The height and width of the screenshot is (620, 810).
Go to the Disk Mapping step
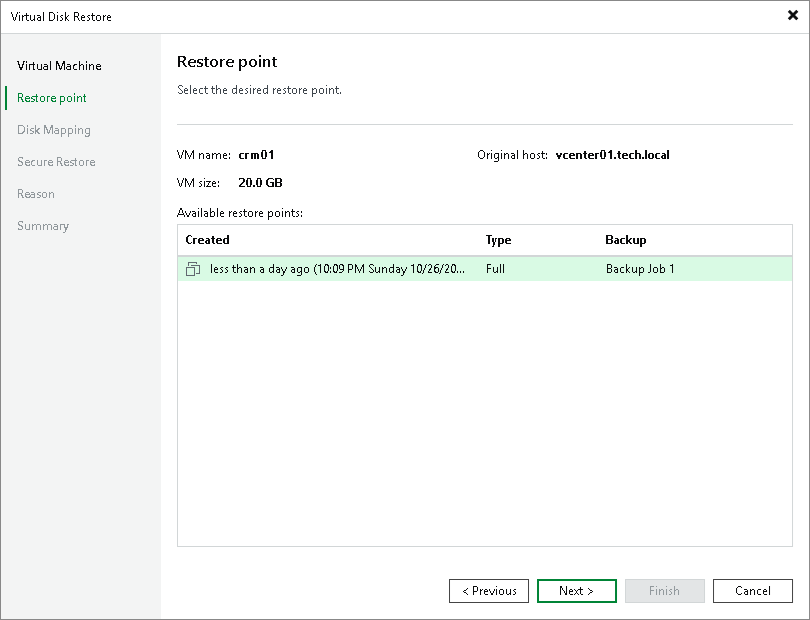(53, 129)
